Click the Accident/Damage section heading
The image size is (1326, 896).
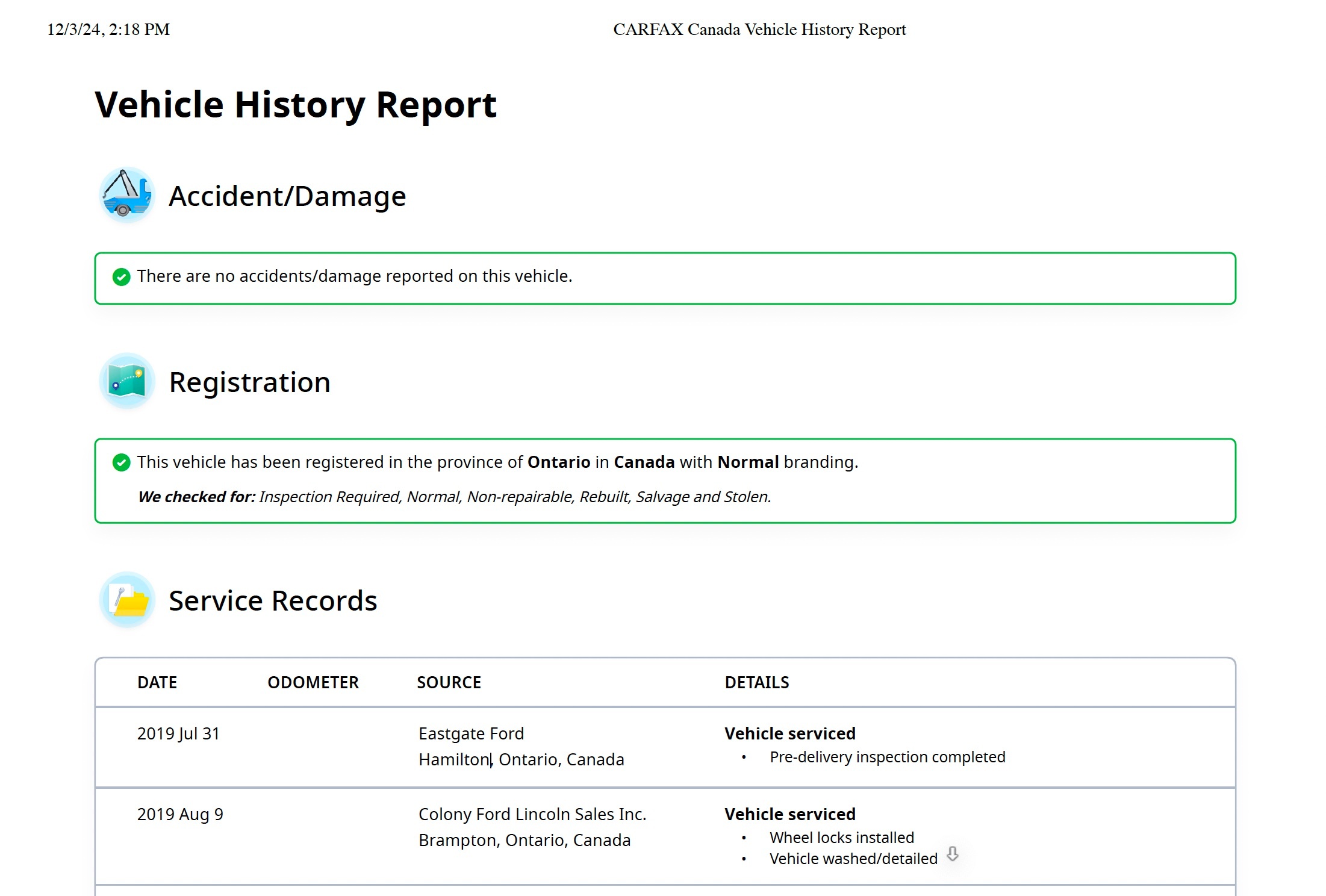click(288, 196)
